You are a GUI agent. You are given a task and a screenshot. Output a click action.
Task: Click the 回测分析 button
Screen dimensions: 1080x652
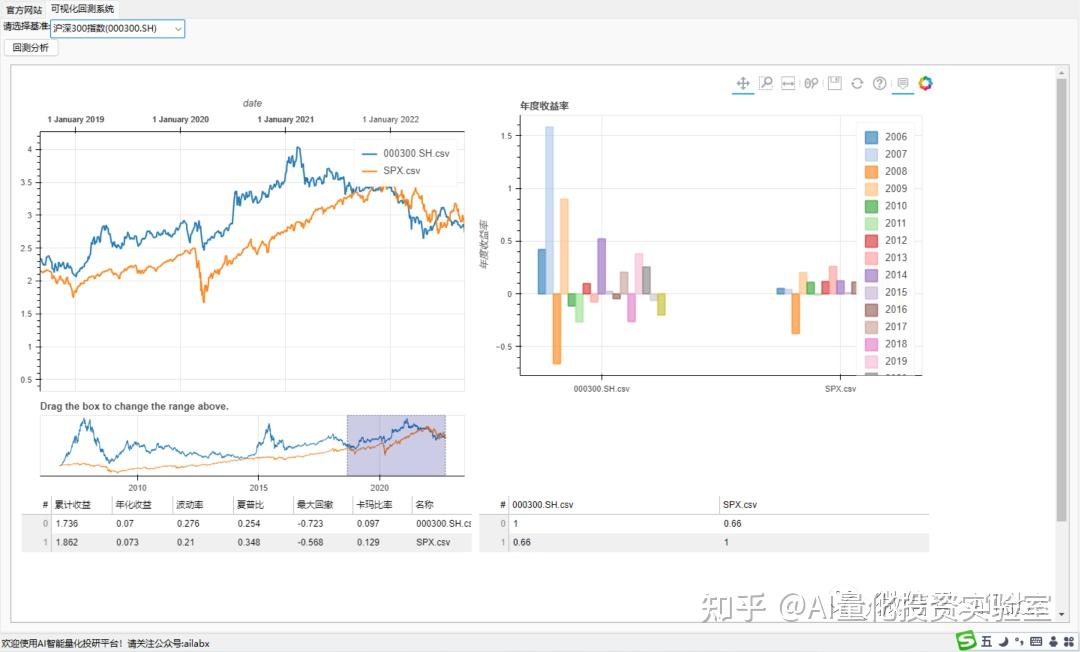(x=30, y=46)
